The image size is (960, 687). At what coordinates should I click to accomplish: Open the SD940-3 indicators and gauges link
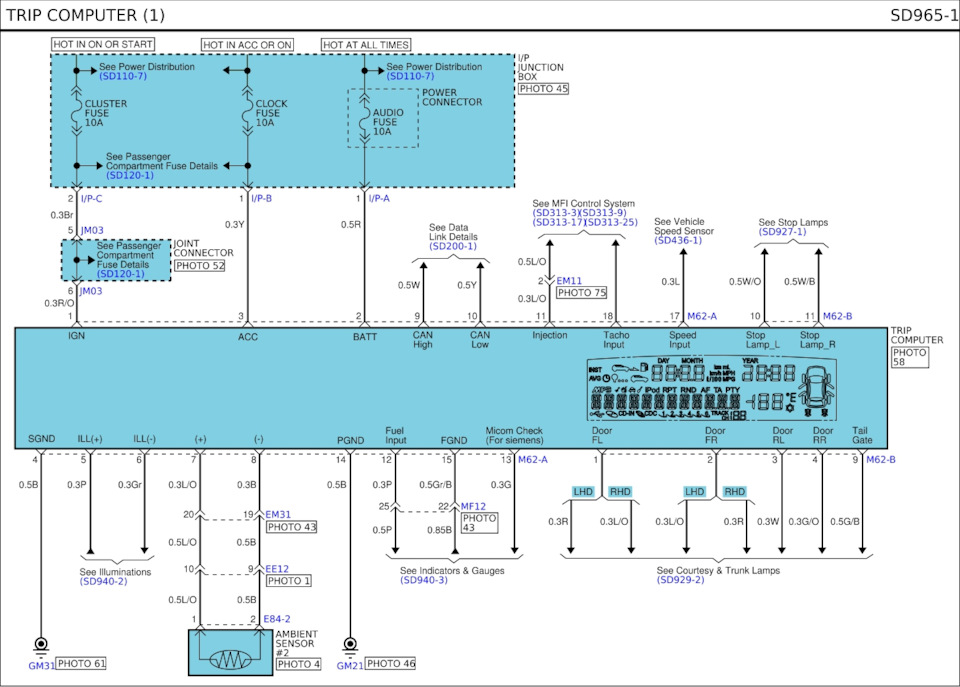[424, 580]
